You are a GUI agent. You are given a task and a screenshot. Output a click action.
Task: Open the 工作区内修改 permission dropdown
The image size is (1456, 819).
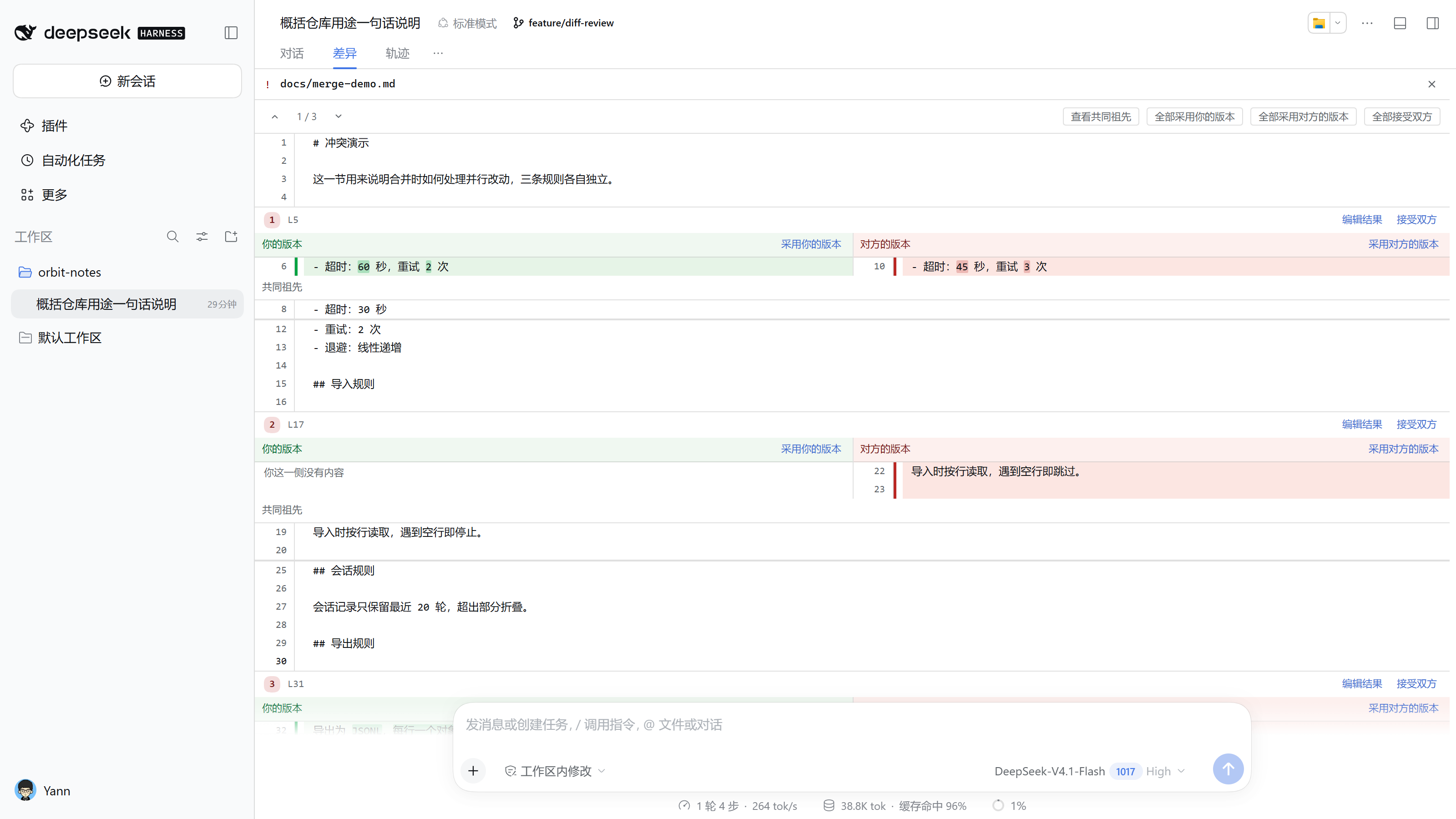click(555, 771)
